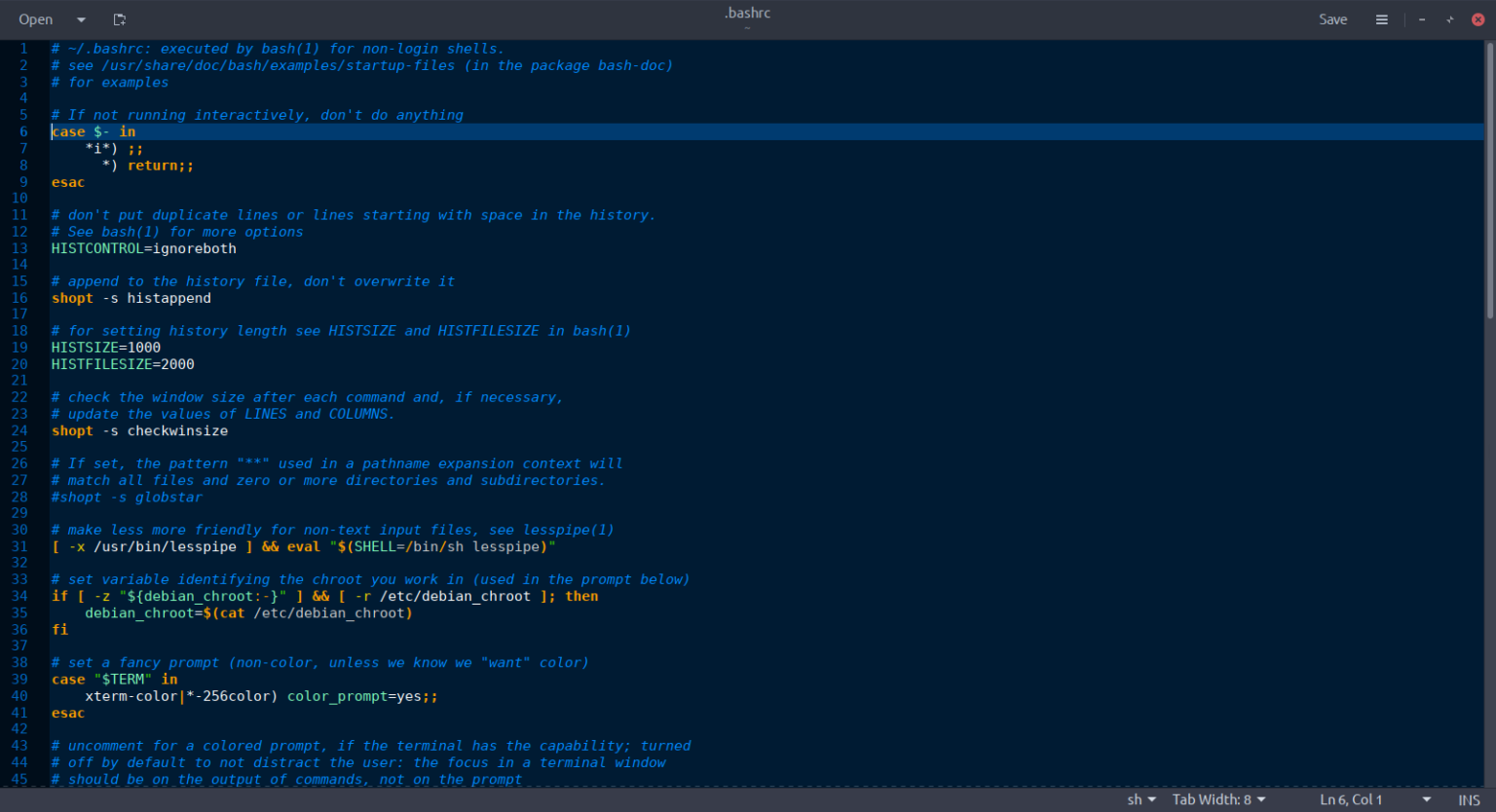
Task: Open the hamburger menu icon
Action: 1381,19
